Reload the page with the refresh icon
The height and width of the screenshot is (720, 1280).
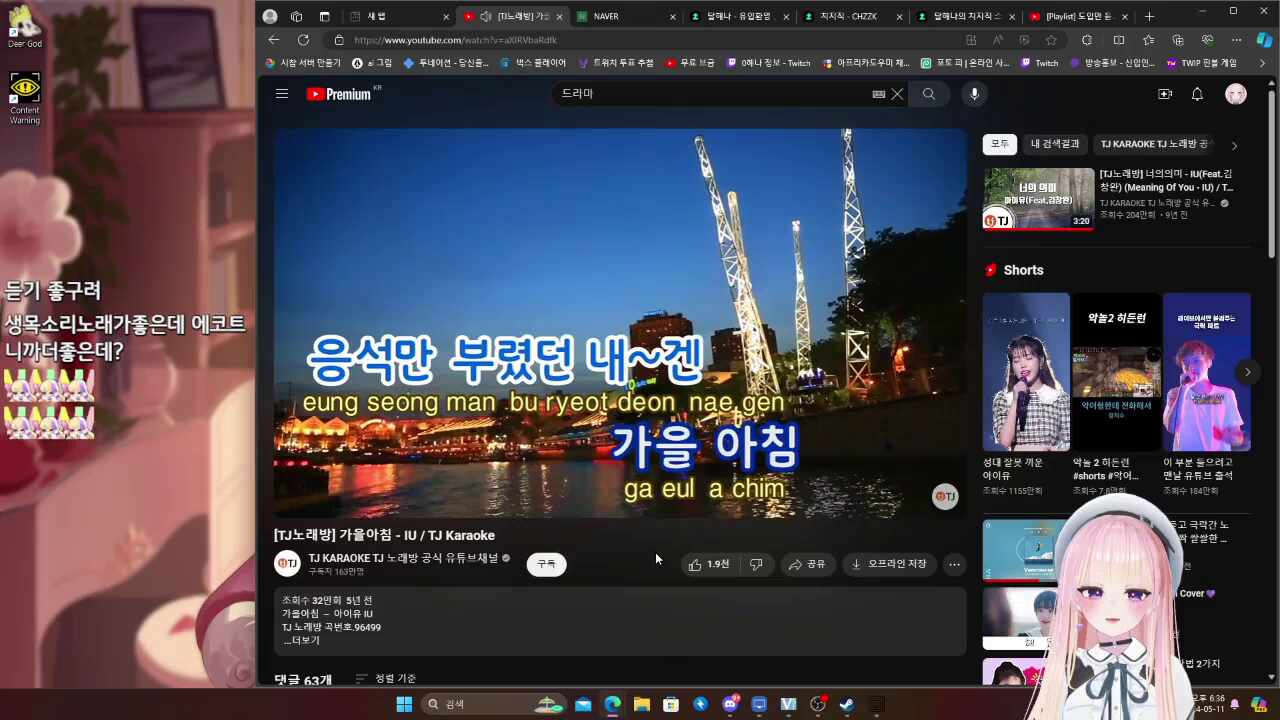click(303, 40)
